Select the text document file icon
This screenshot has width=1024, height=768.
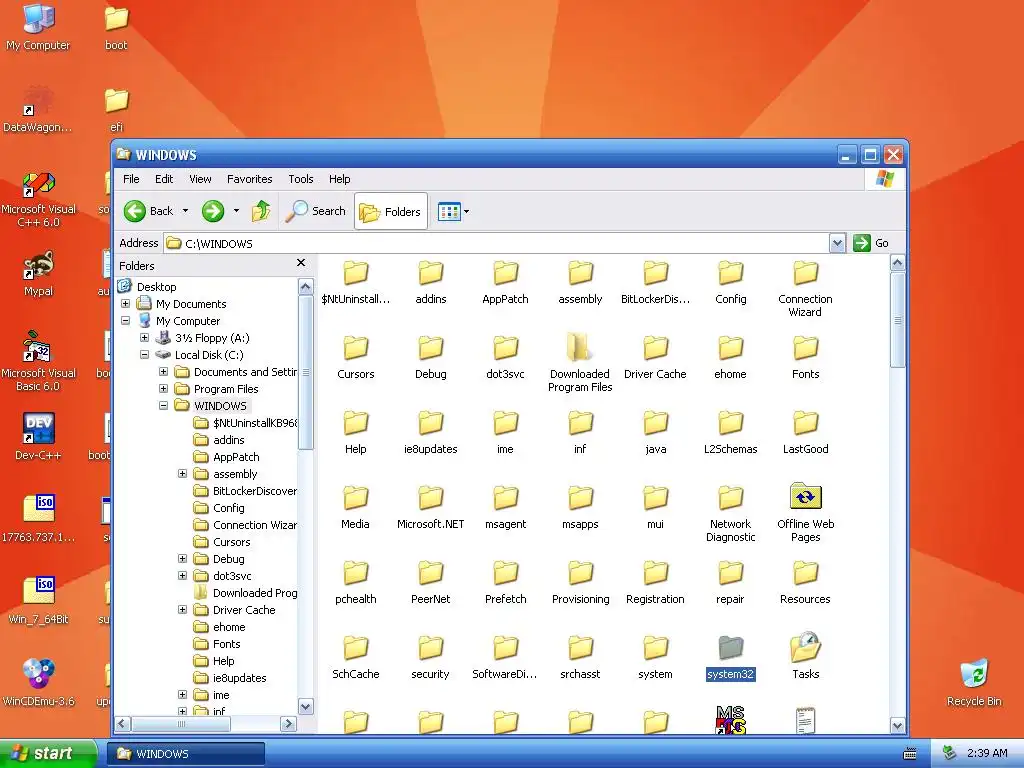(805, 720)
